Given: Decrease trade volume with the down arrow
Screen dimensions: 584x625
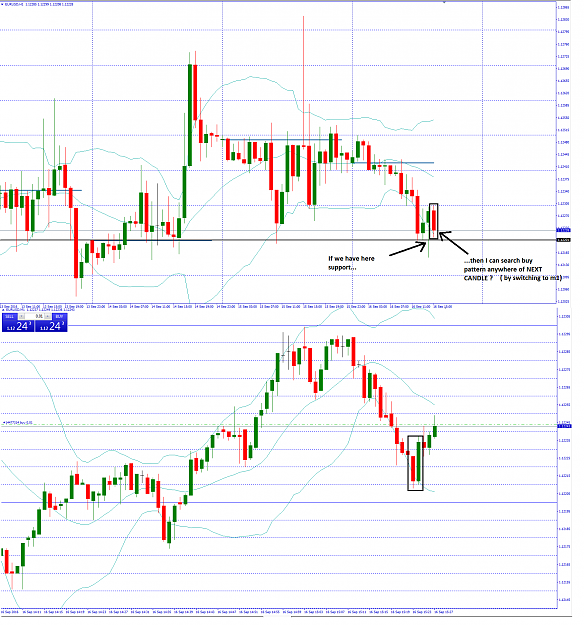Looking at the screenshot, I should pyautogui.click(x=22, y=316).
